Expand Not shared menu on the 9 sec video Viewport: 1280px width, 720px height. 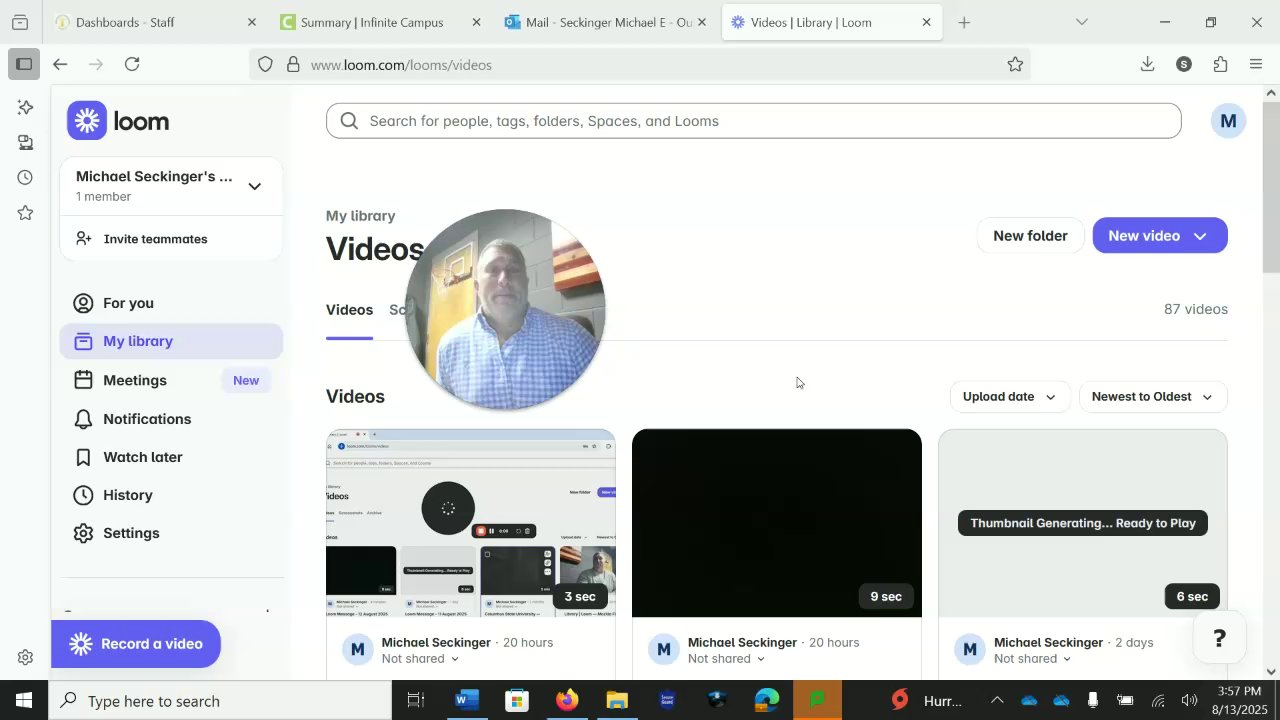(726, 659)
